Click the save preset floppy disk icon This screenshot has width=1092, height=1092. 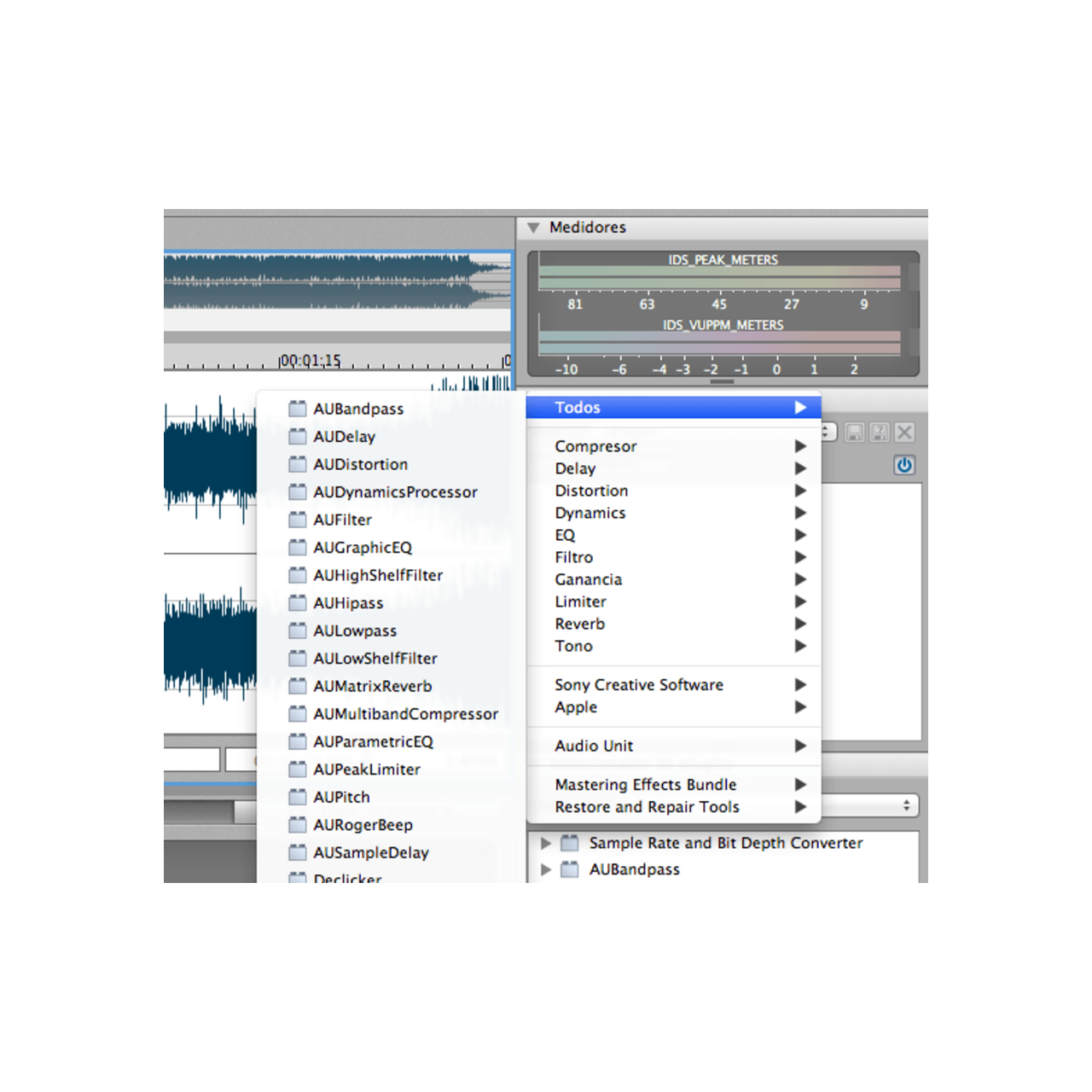[854, 433]
